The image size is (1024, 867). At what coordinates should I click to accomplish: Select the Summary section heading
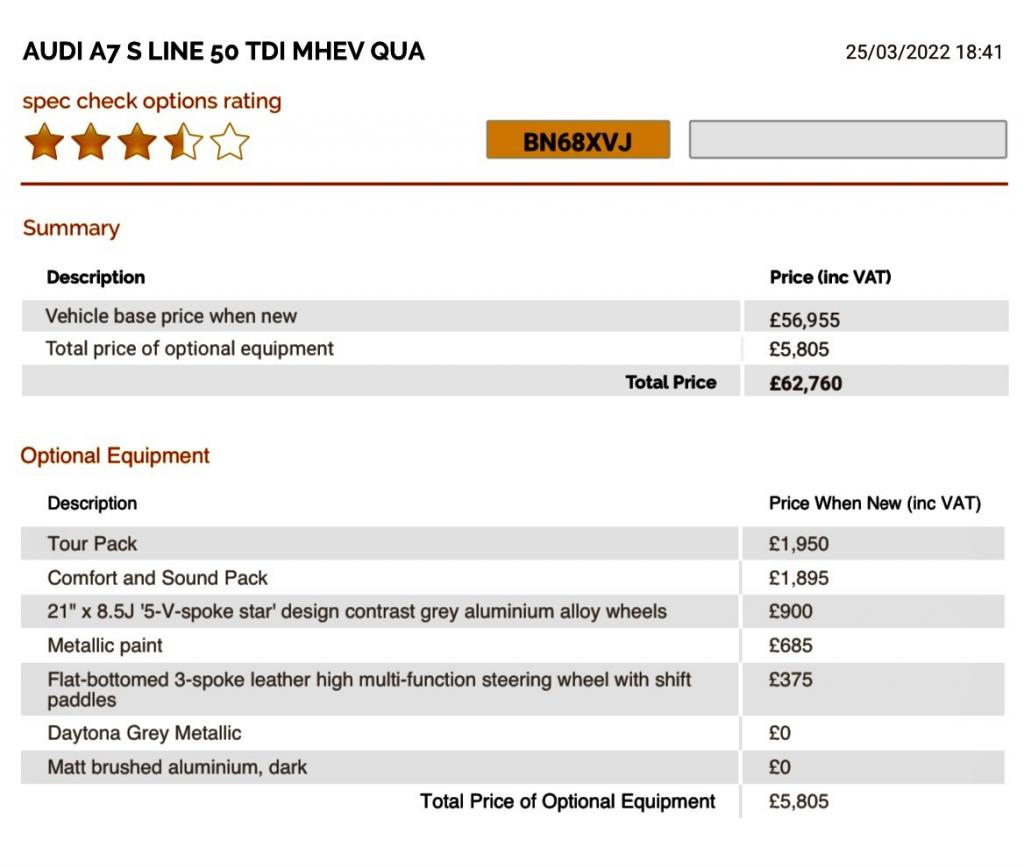click(71, 228)
